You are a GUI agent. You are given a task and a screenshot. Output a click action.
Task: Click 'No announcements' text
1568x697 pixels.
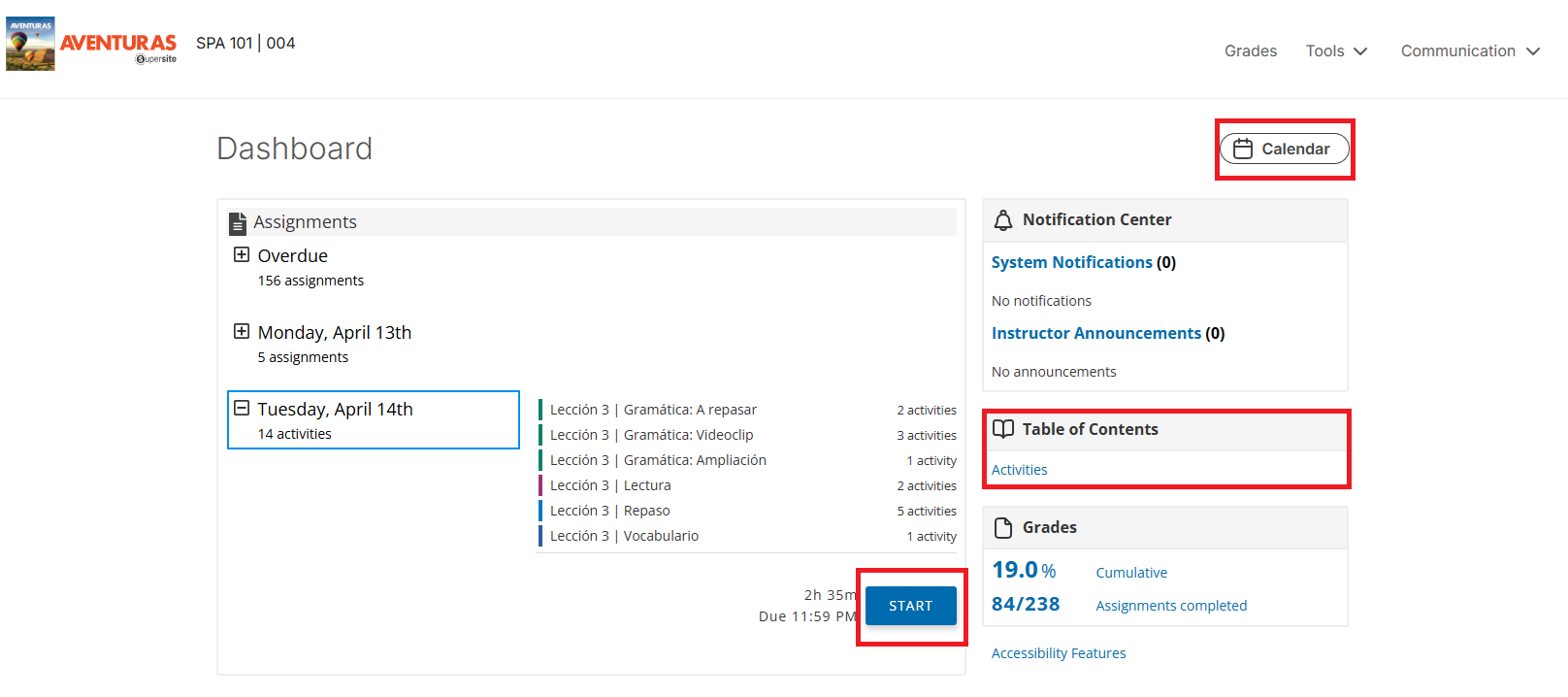click(1054, 372)
